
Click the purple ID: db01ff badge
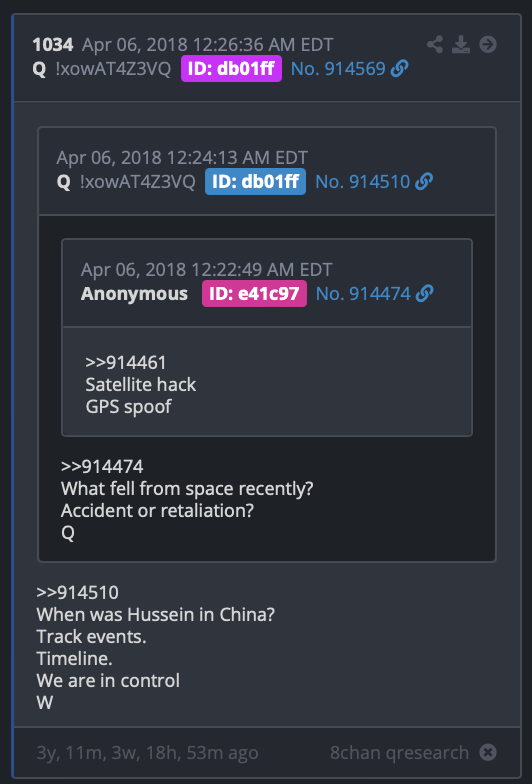pyautogui.click(x=232, y=68)
